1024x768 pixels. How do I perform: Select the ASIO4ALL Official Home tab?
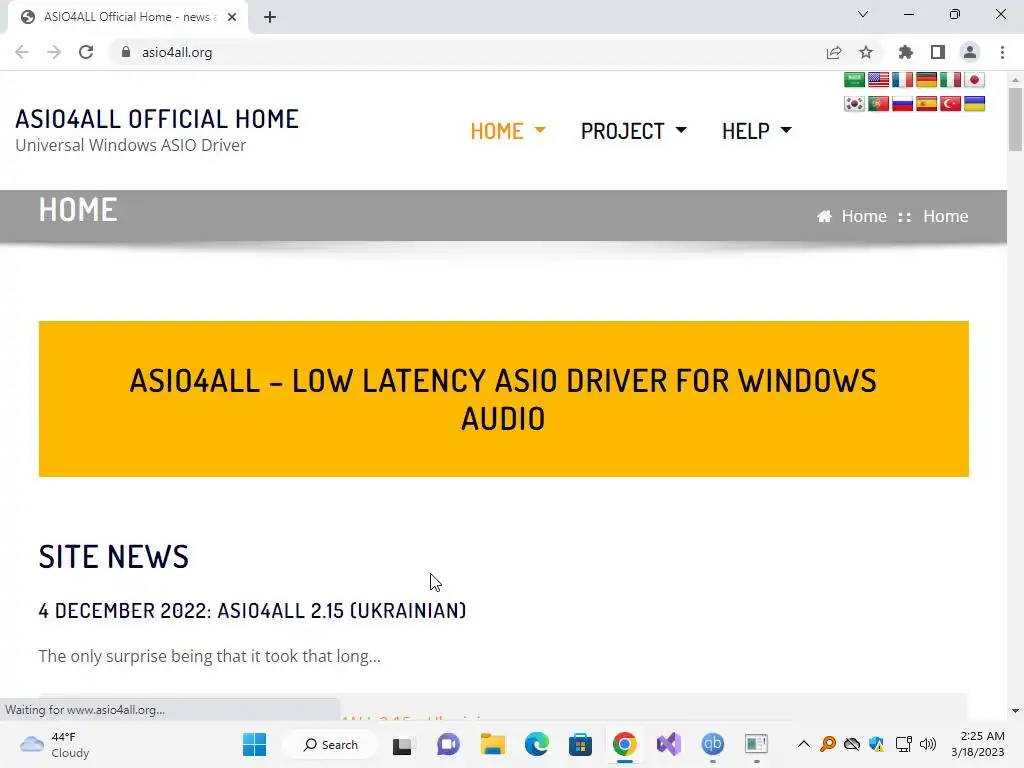coord(128,17)
